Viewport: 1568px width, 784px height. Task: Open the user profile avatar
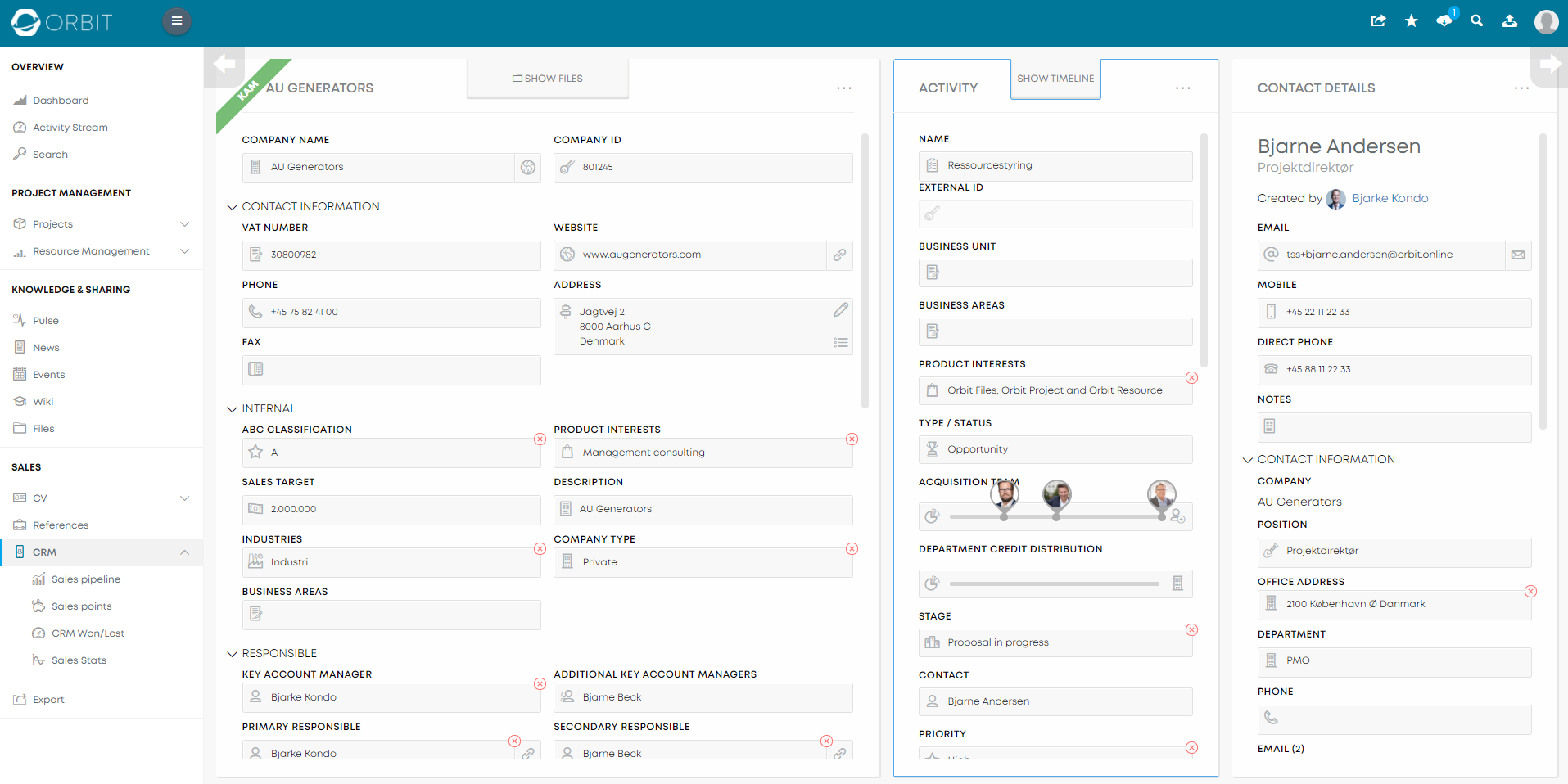tap(1546, 22)
